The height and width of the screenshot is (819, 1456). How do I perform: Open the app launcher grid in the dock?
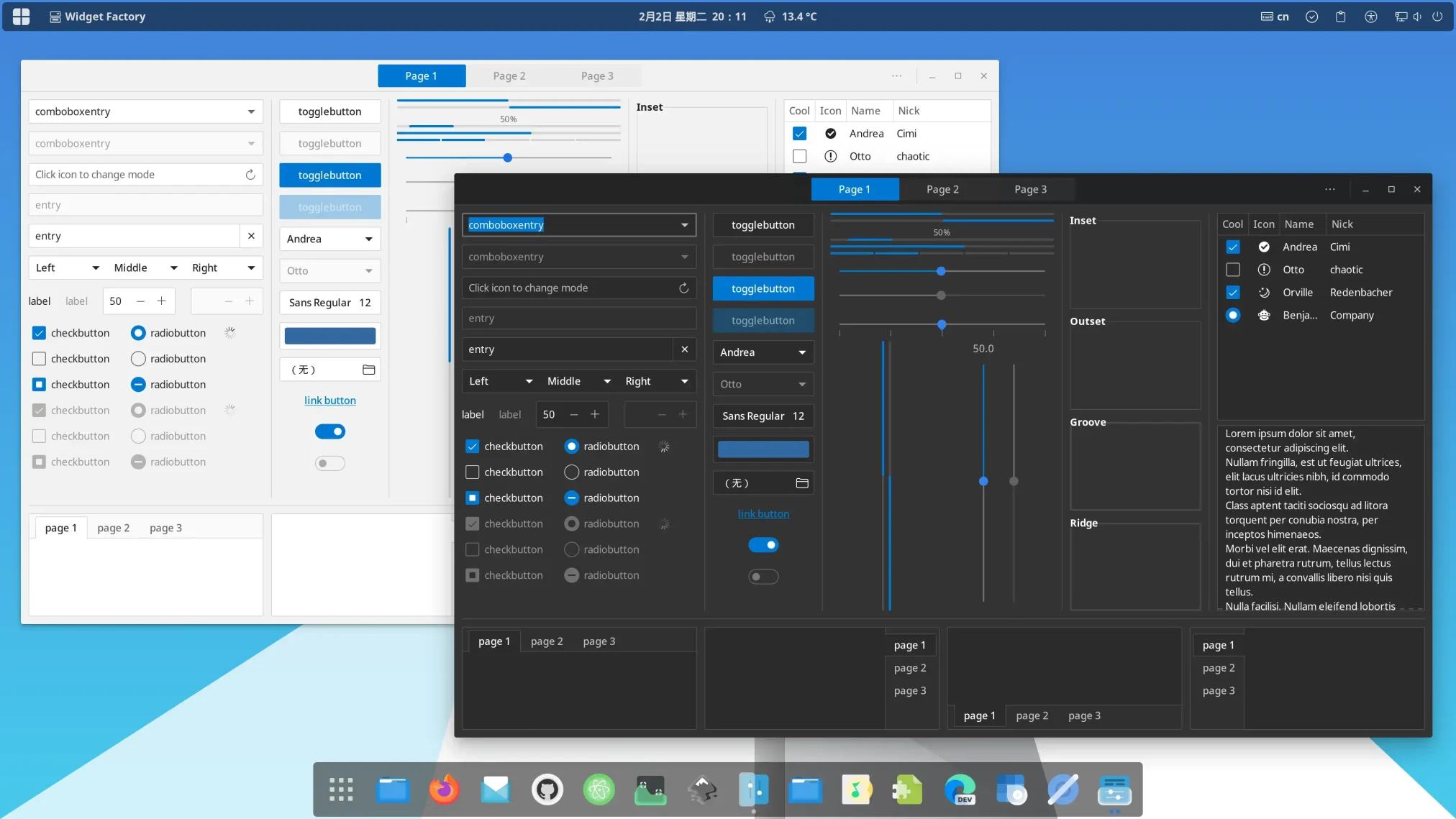pyautogui.click(x=341, y=790)
